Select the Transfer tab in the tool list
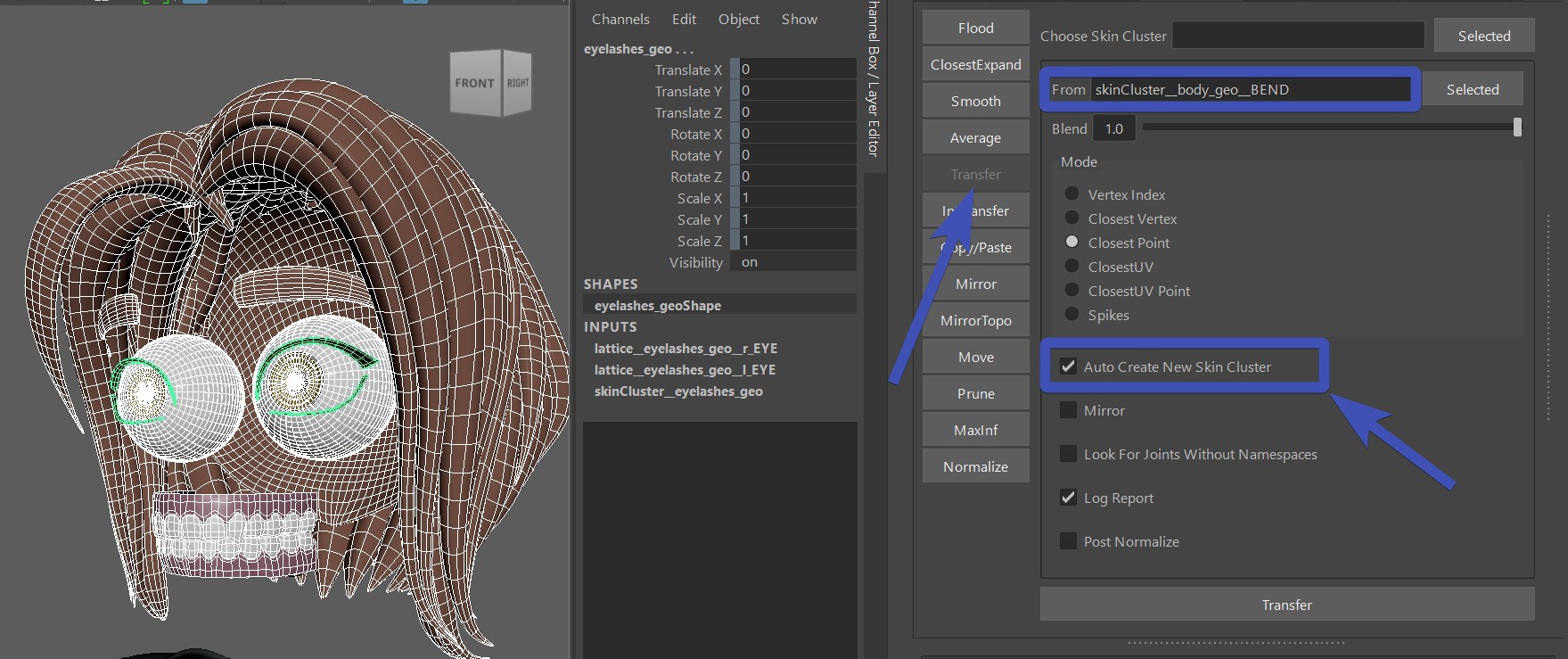The height and width of the screenshot is (659, 1568). [975, 174]
